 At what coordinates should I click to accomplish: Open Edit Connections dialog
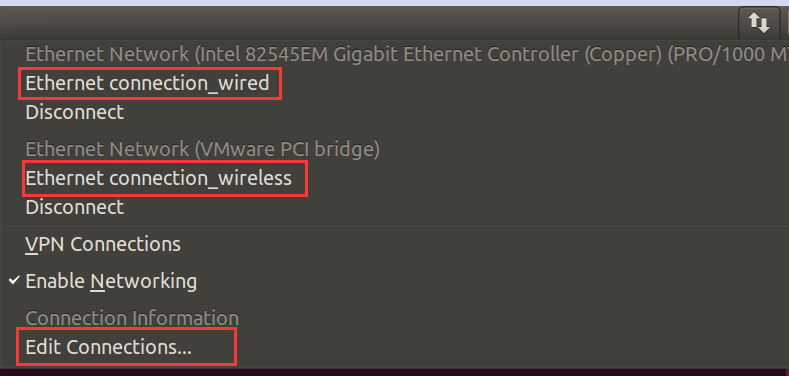tap(109, 347)
